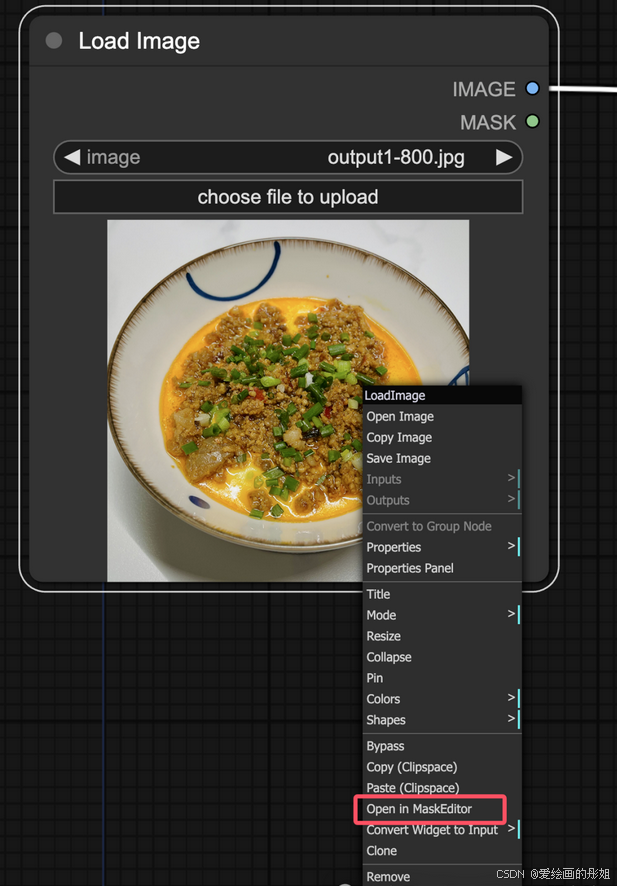Expand the Properties submenu

[x=441, y=547]
